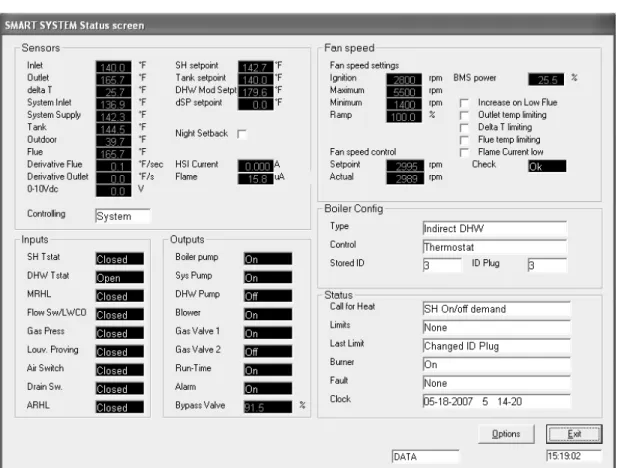Click the Alarm On indicator
630x468 pixels.
[x=268, y=388]
